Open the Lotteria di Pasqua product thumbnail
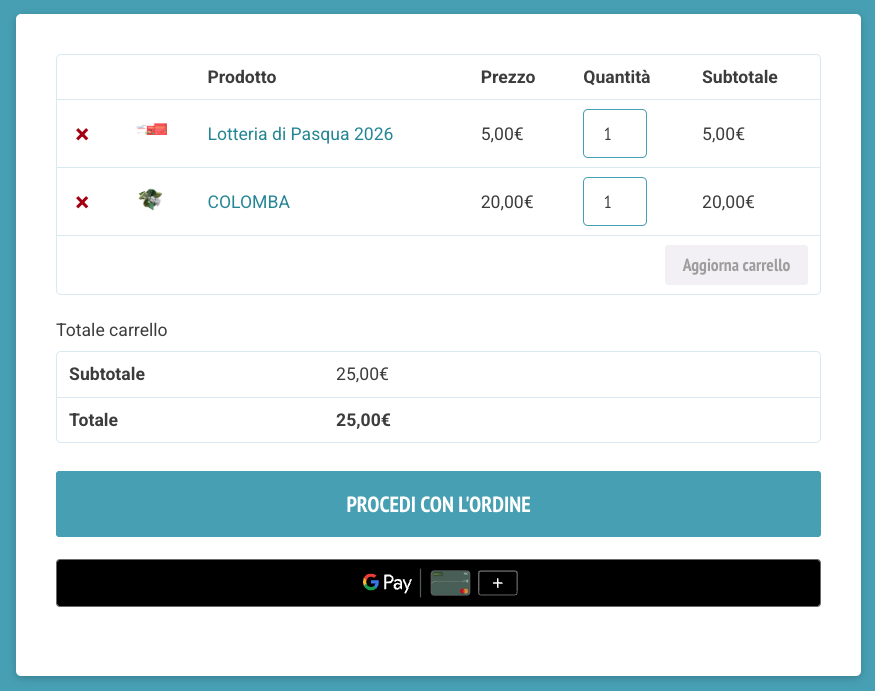 point(152,129)
